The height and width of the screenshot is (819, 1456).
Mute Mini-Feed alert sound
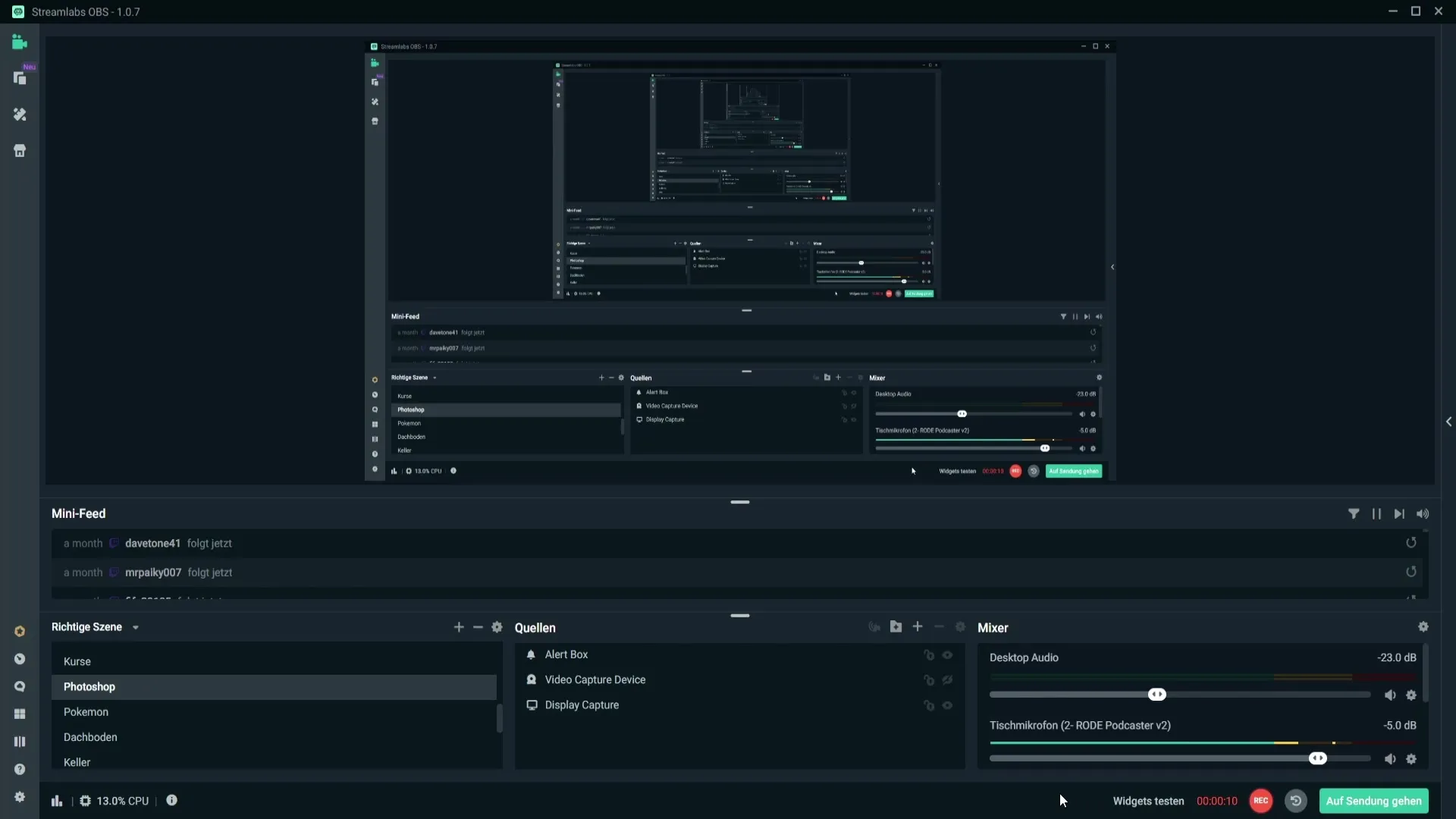(1423, 514)
